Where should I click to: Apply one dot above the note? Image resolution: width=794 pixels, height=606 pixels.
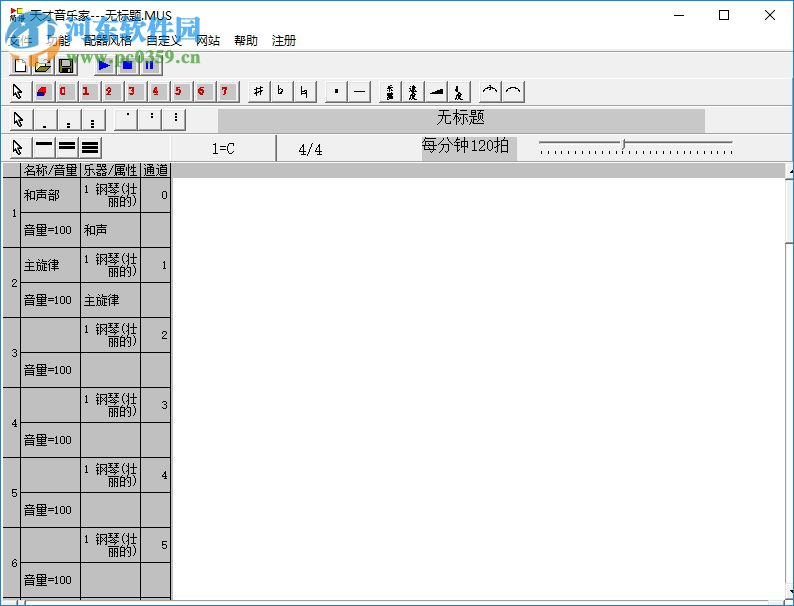[x=127, y=120]
